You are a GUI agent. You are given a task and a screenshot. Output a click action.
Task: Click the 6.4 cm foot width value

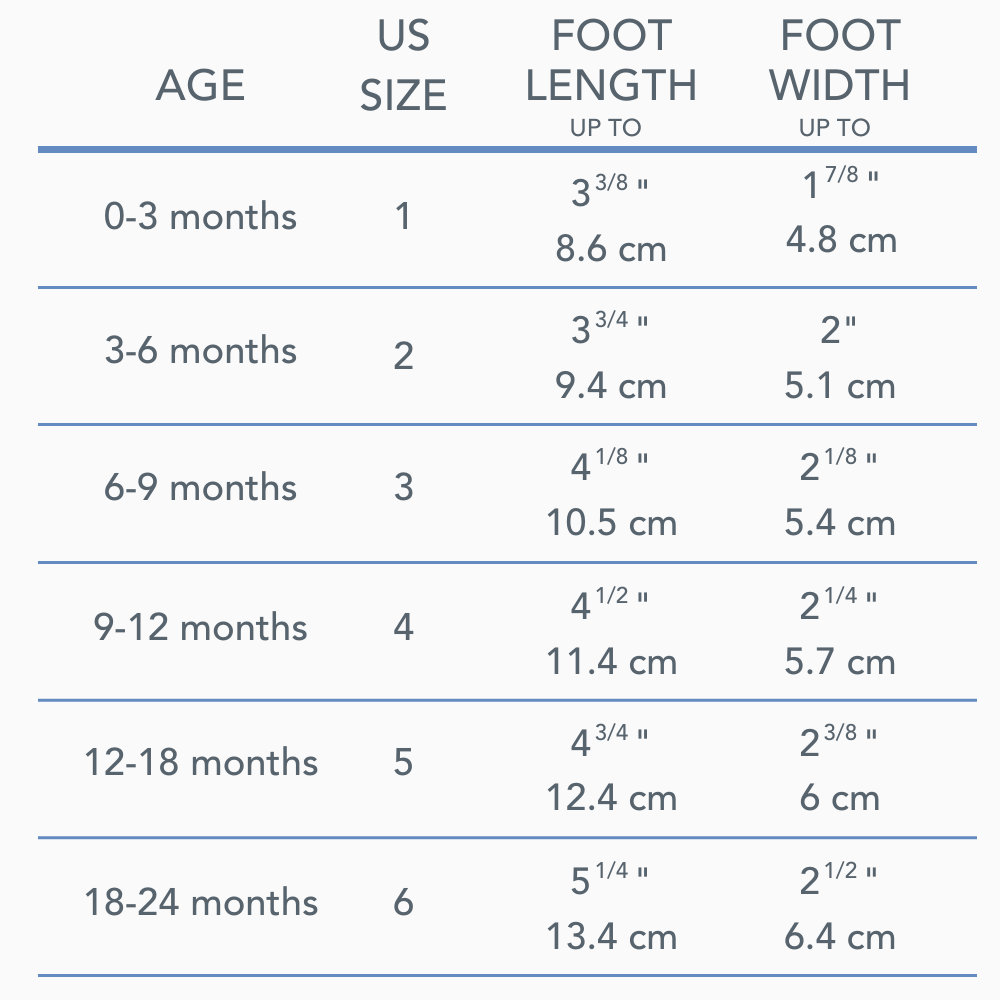[841, 937]
